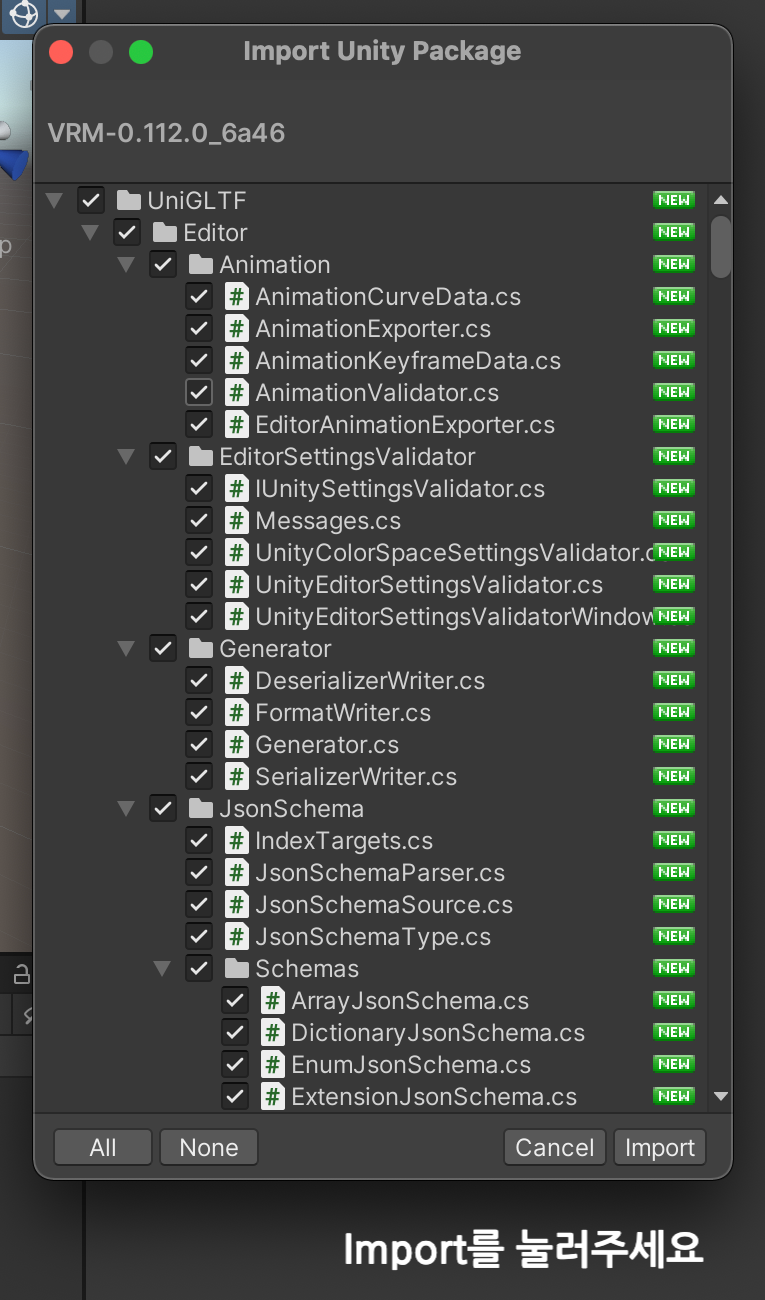Click the Schemas folder icon
Image resolution: width=765 pixels, height=1300 pixels.
237,969
